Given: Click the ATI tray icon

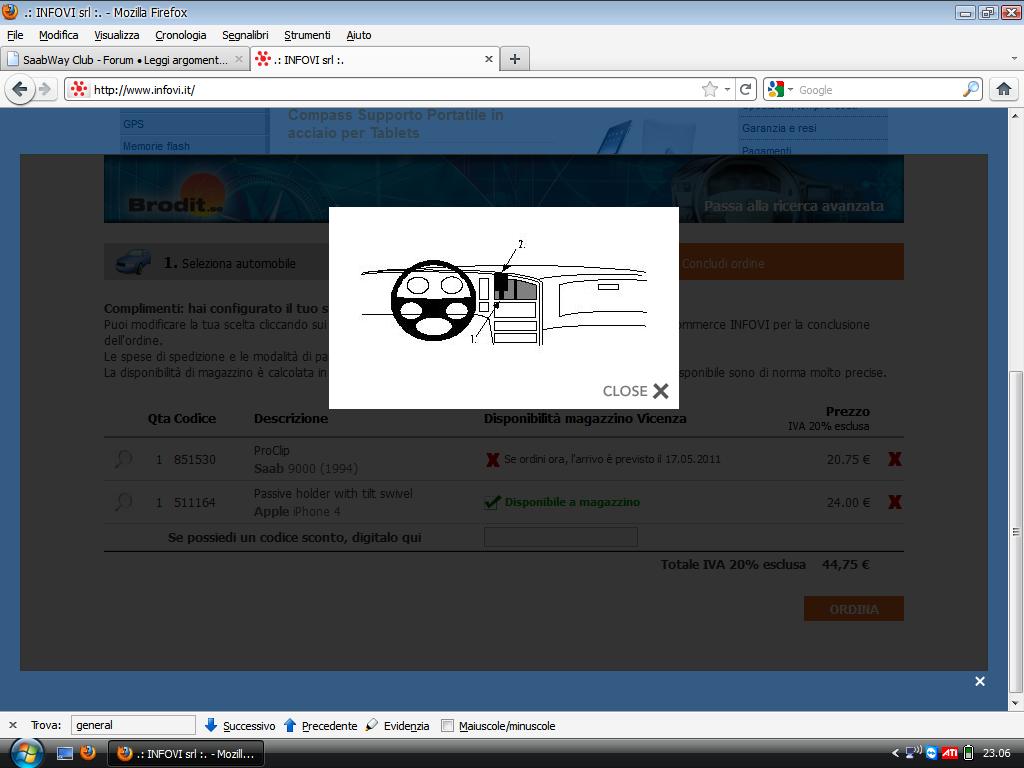Looking at the screenshot, I should click(x=950, y=753).
